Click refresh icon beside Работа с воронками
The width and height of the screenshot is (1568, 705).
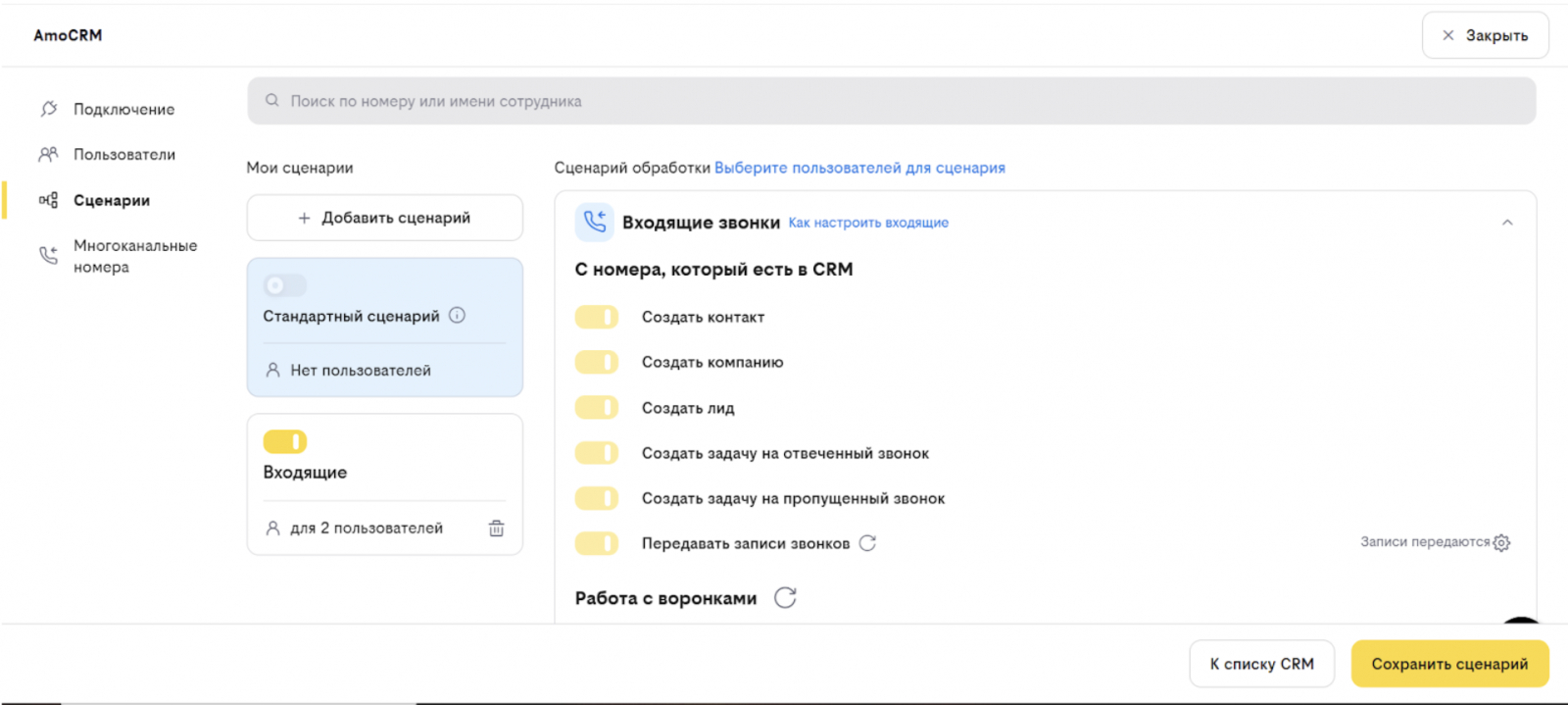point(785,598)
